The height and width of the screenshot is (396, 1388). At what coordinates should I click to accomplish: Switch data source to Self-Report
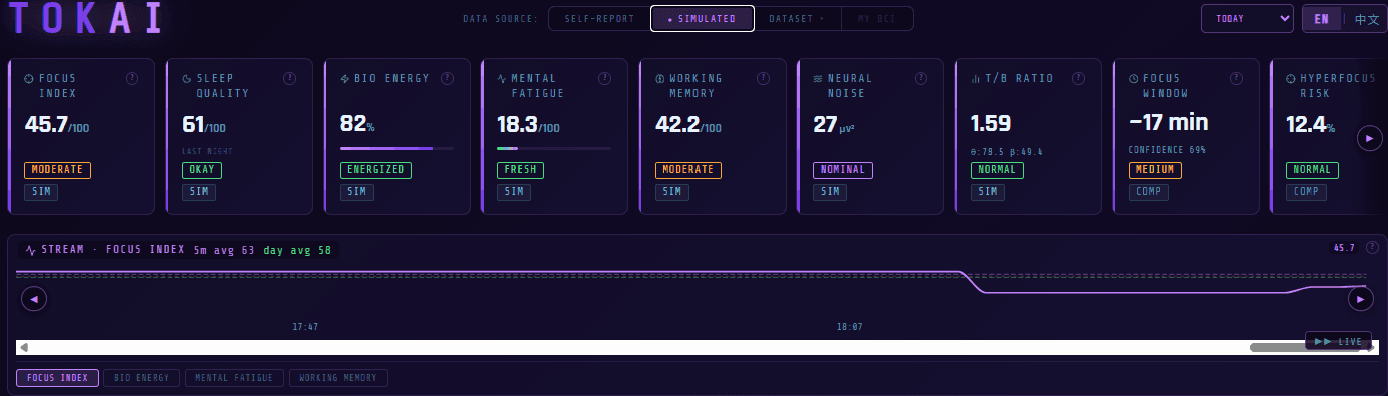[599, 19]
